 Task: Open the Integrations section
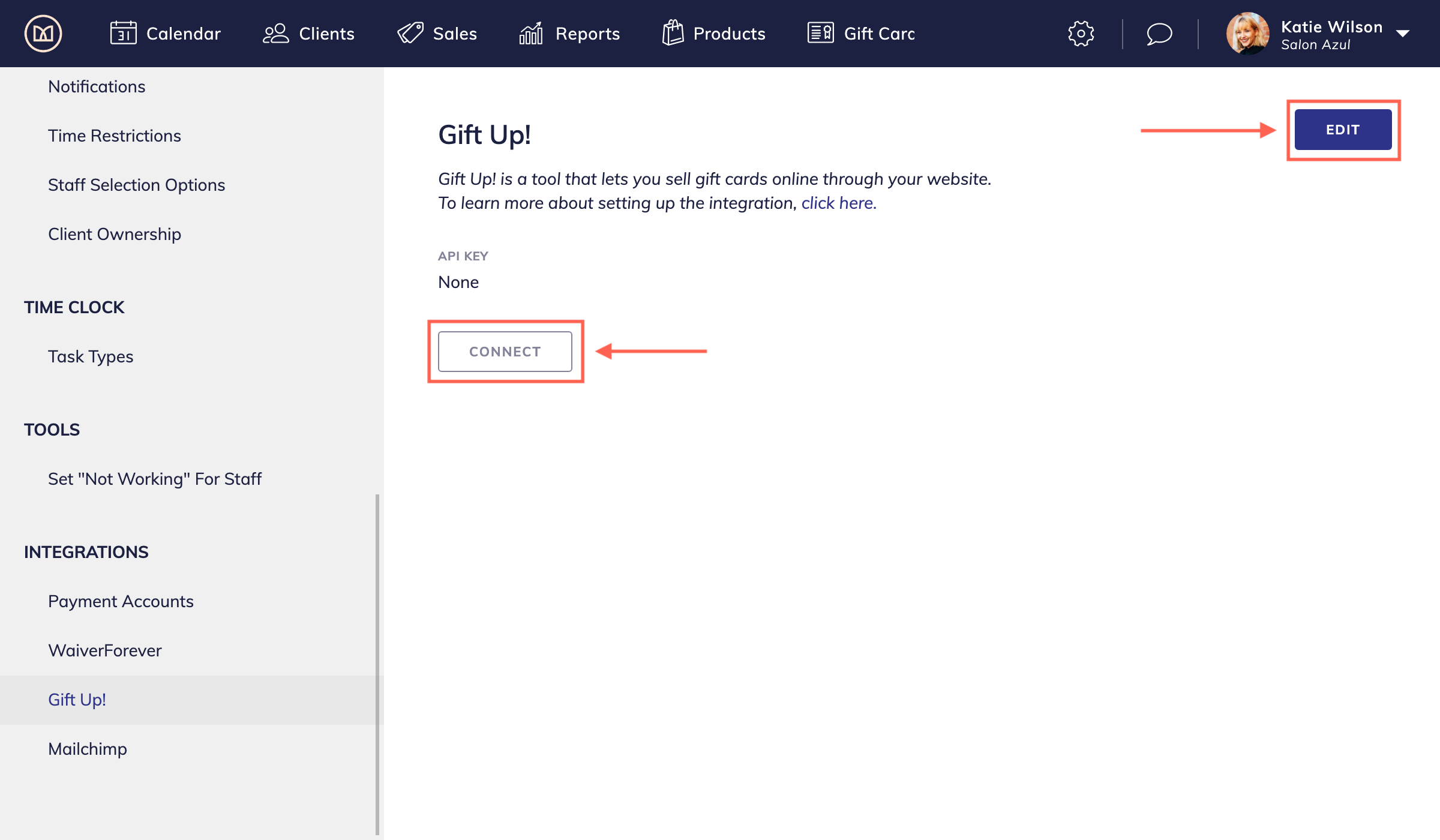click(x=86, y=552)
